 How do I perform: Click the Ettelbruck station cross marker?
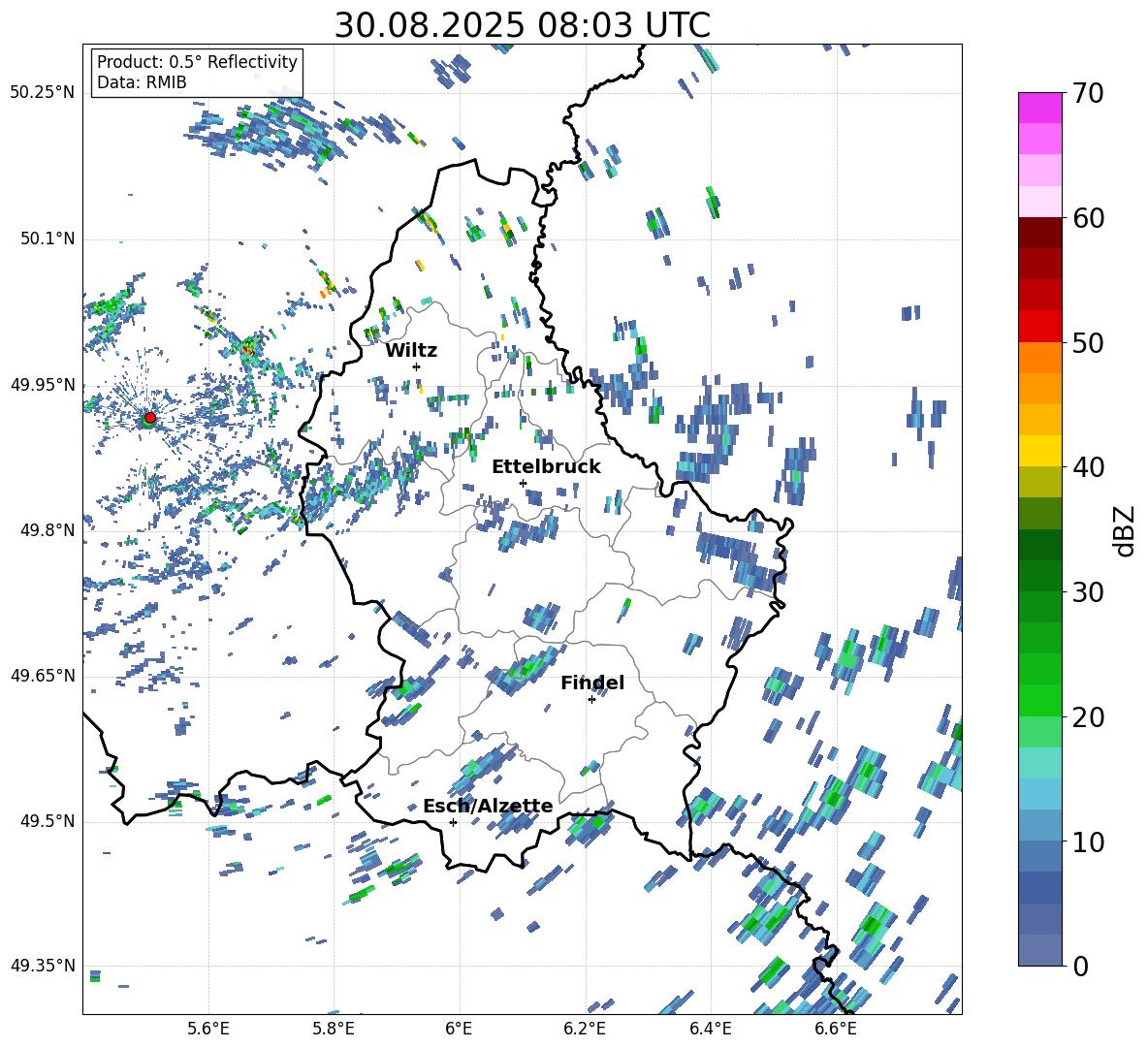click(523, 483)
